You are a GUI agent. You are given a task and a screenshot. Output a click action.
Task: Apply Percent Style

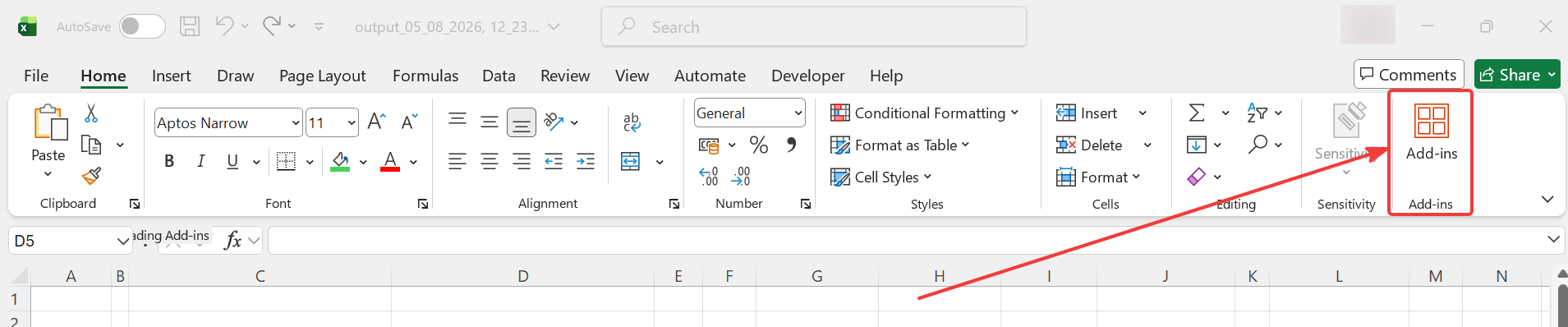click(x=759, y=145)
